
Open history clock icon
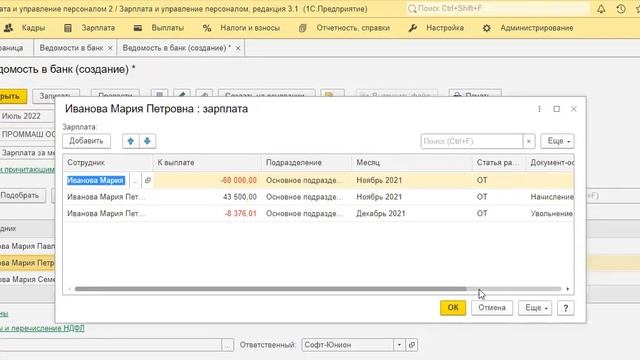[621, 9]
